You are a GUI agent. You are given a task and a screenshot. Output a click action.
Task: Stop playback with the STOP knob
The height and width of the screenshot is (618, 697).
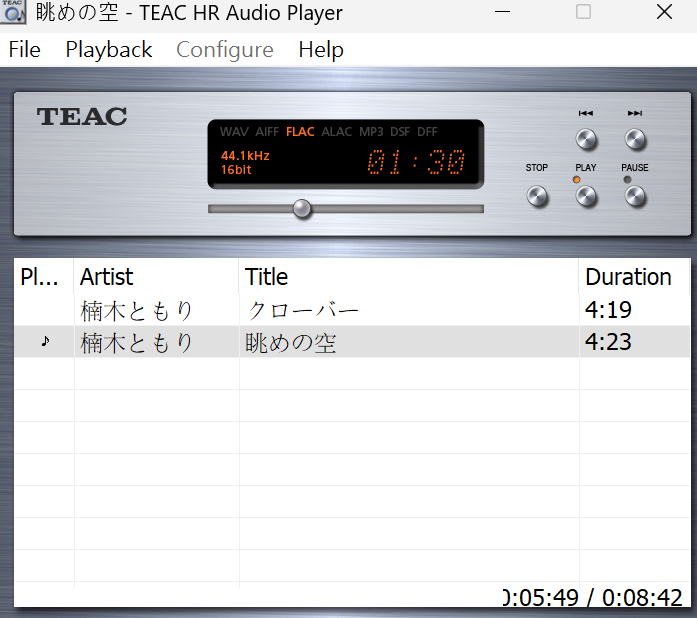[537, 196]
